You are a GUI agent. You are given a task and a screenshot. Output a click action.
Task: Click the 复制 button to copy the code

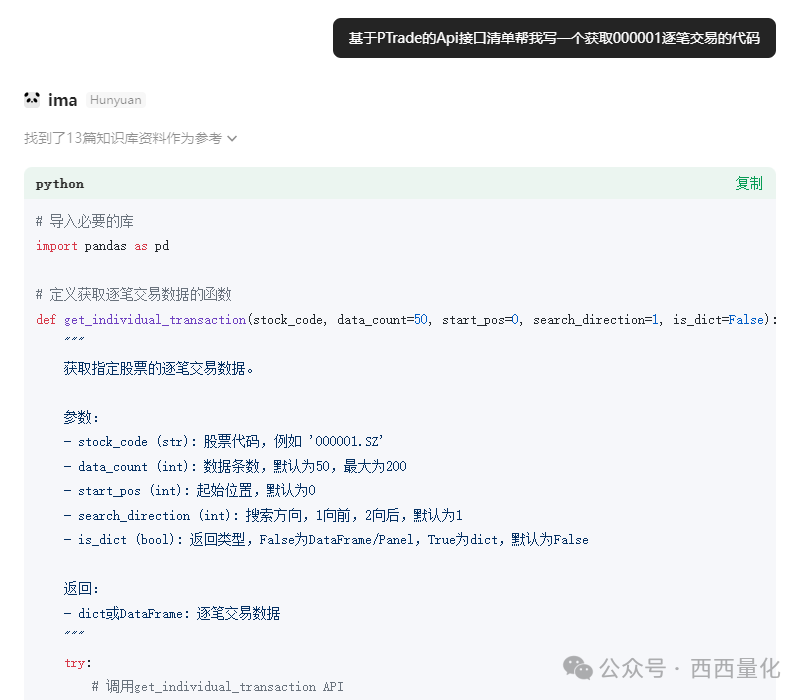(748, 183)
